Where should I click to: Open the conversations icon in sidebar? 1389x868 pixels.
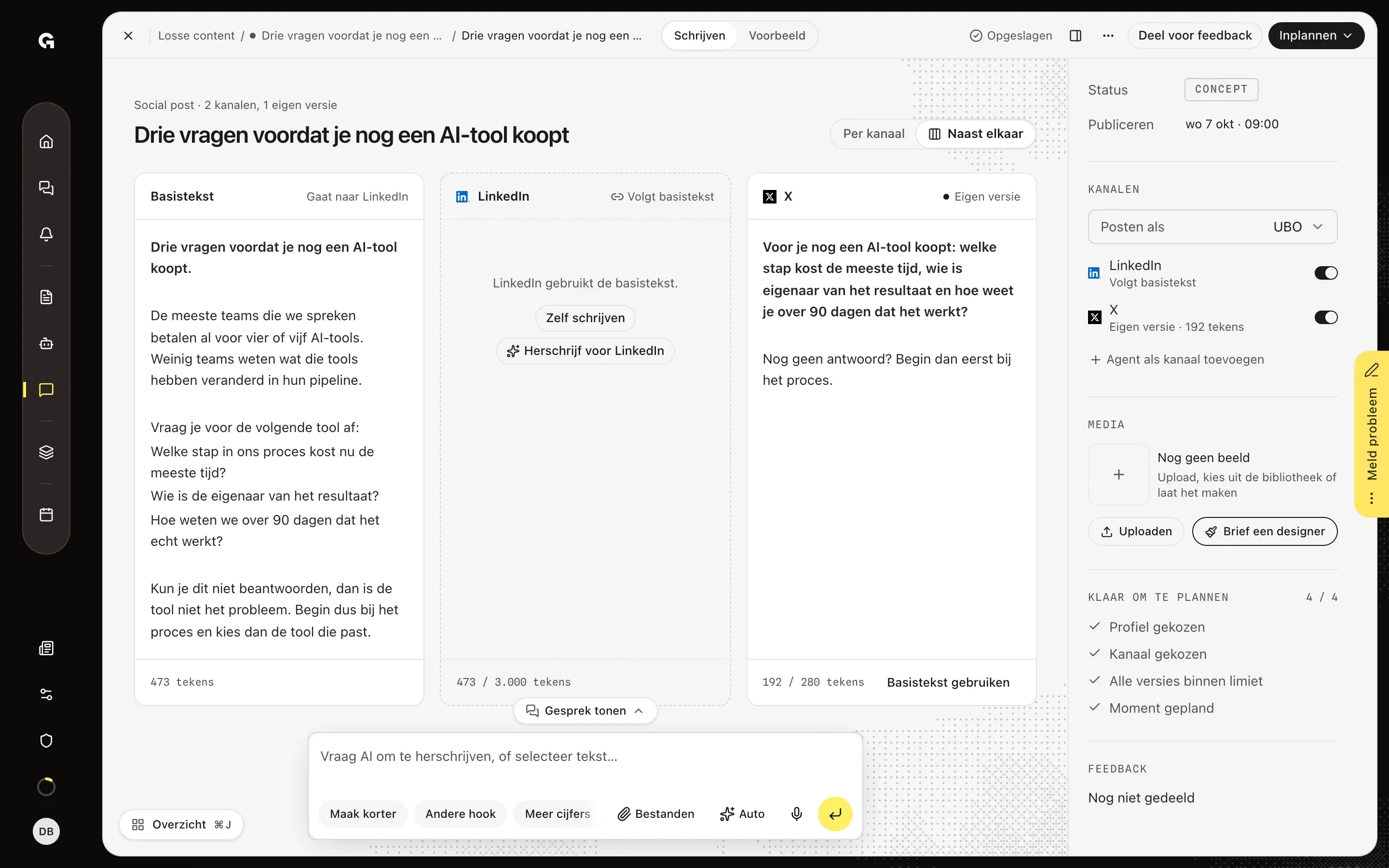pos(46,188)
